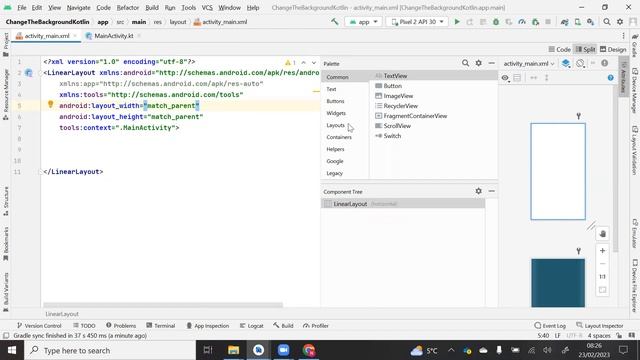Select the pan hand tool in the design surface

pos(602,234)
